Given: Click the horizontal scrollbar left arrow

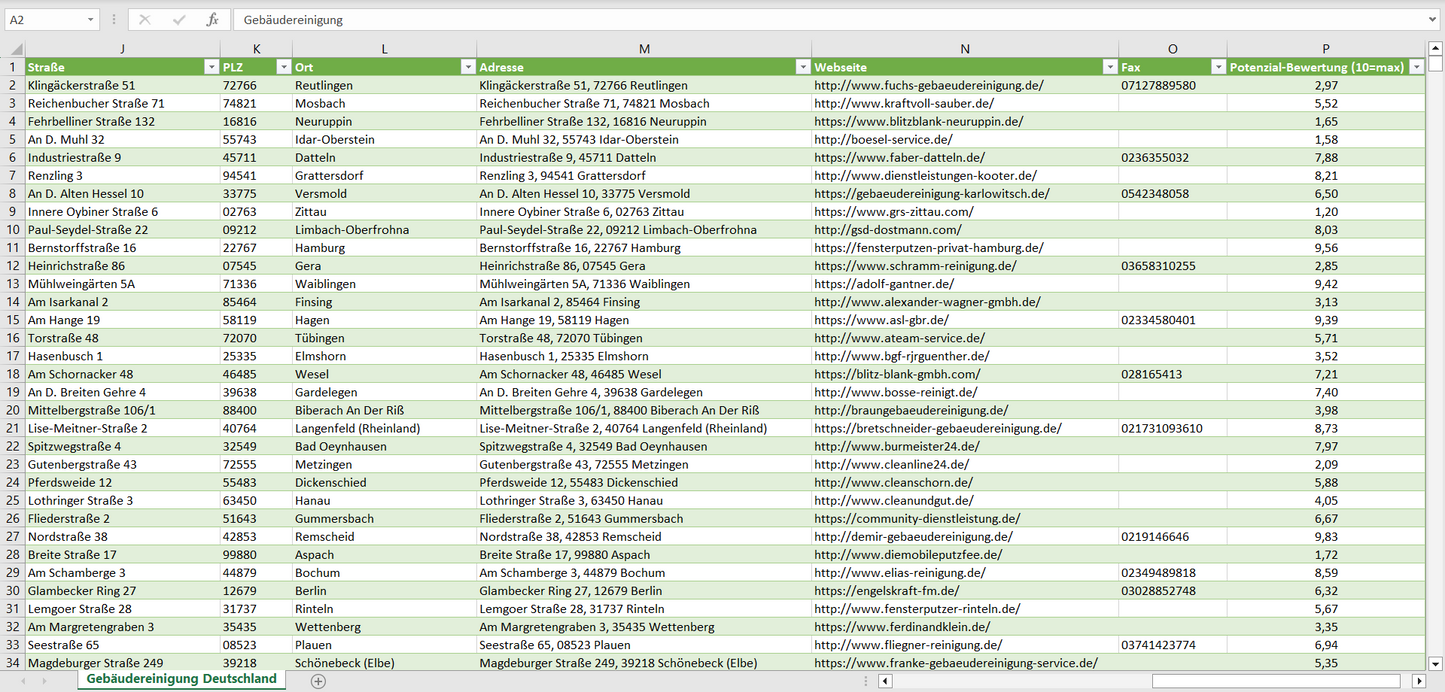Looking at the screenshot, I should point(884,681).
